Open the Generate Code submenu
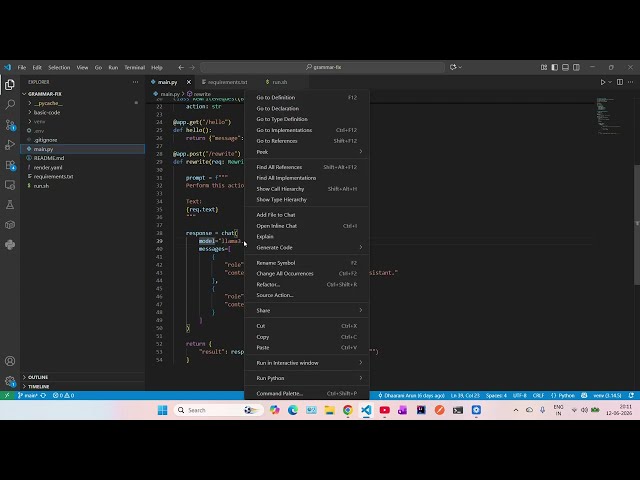 point(307,247)
